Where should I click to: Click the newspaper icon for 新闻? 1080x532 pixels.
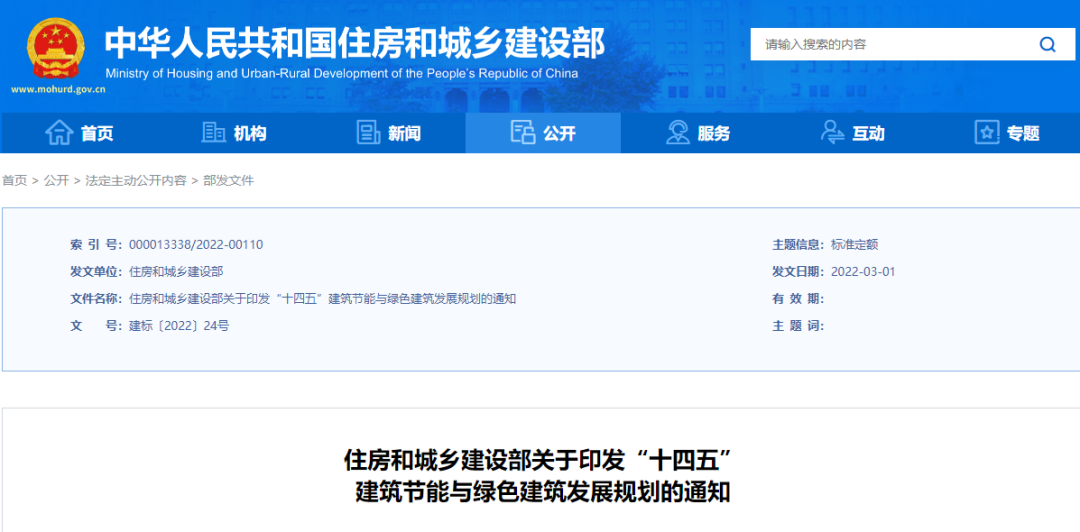(369, 132)
